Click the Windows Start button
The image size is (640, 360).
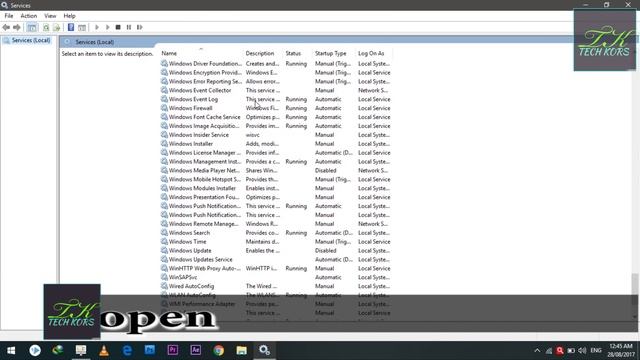click(x=11, y=350)
